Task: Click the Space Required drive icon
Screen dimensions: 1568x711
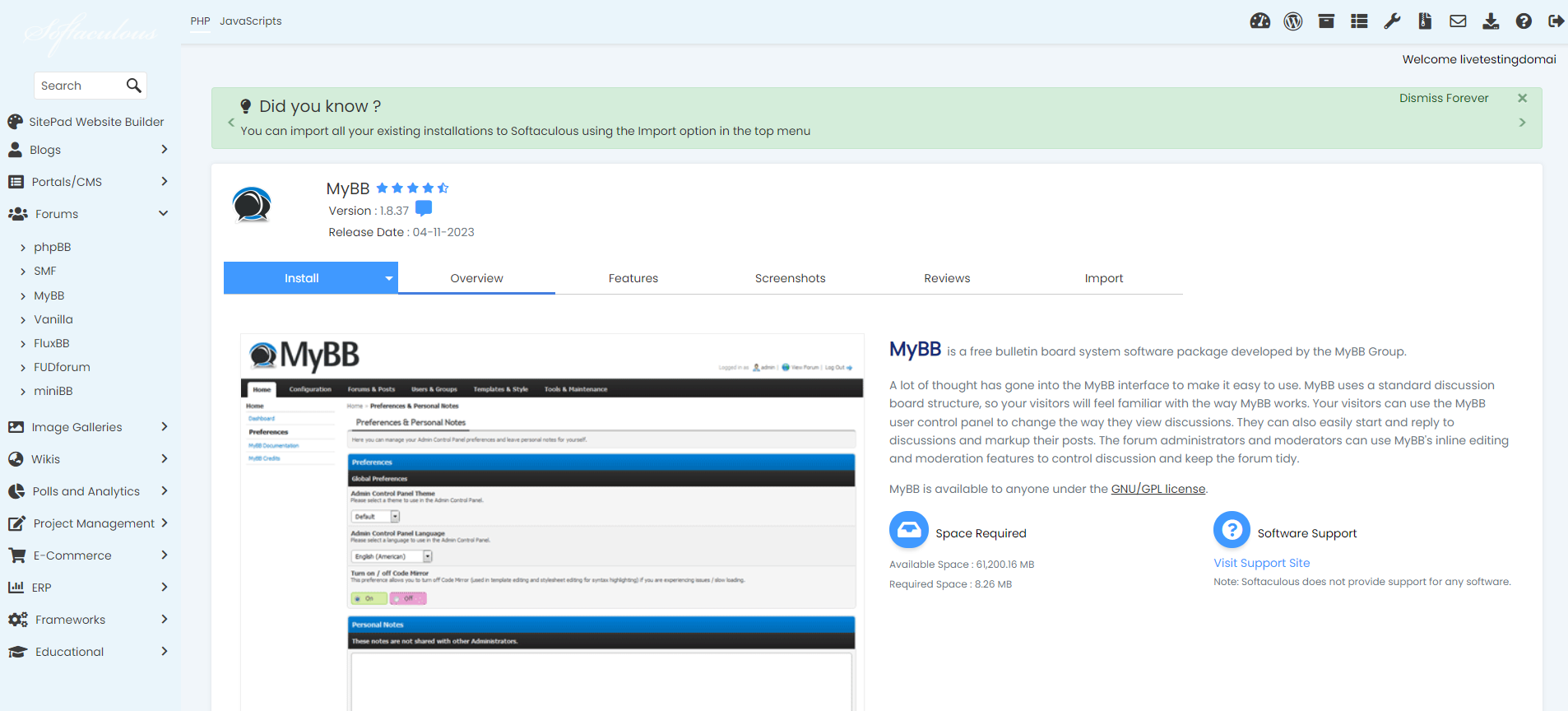Action: point(908,530)
